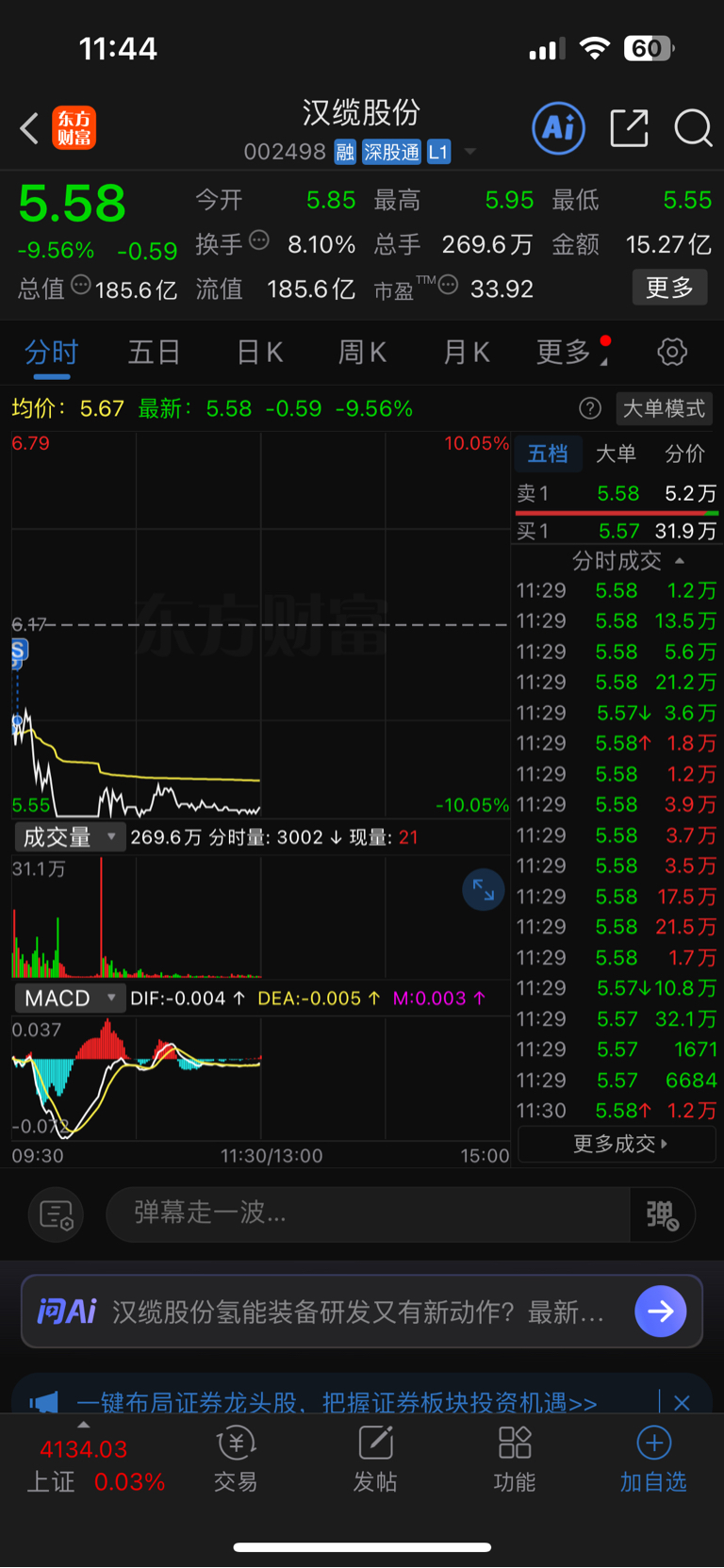Tap the 总值 info icon
This screenshot has width=724, height=1568.
click(81, 285)
